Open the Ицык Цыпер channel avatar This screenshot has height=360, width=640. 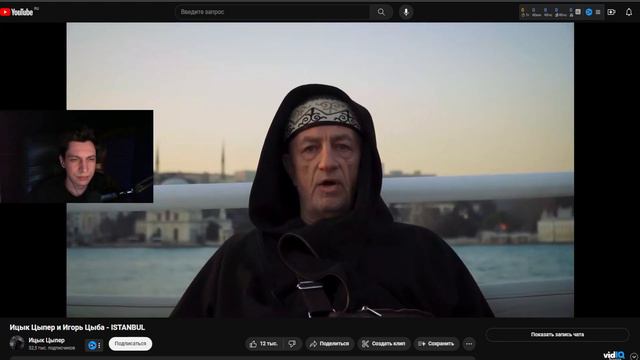pyautogui.click(x=17, y=343)
